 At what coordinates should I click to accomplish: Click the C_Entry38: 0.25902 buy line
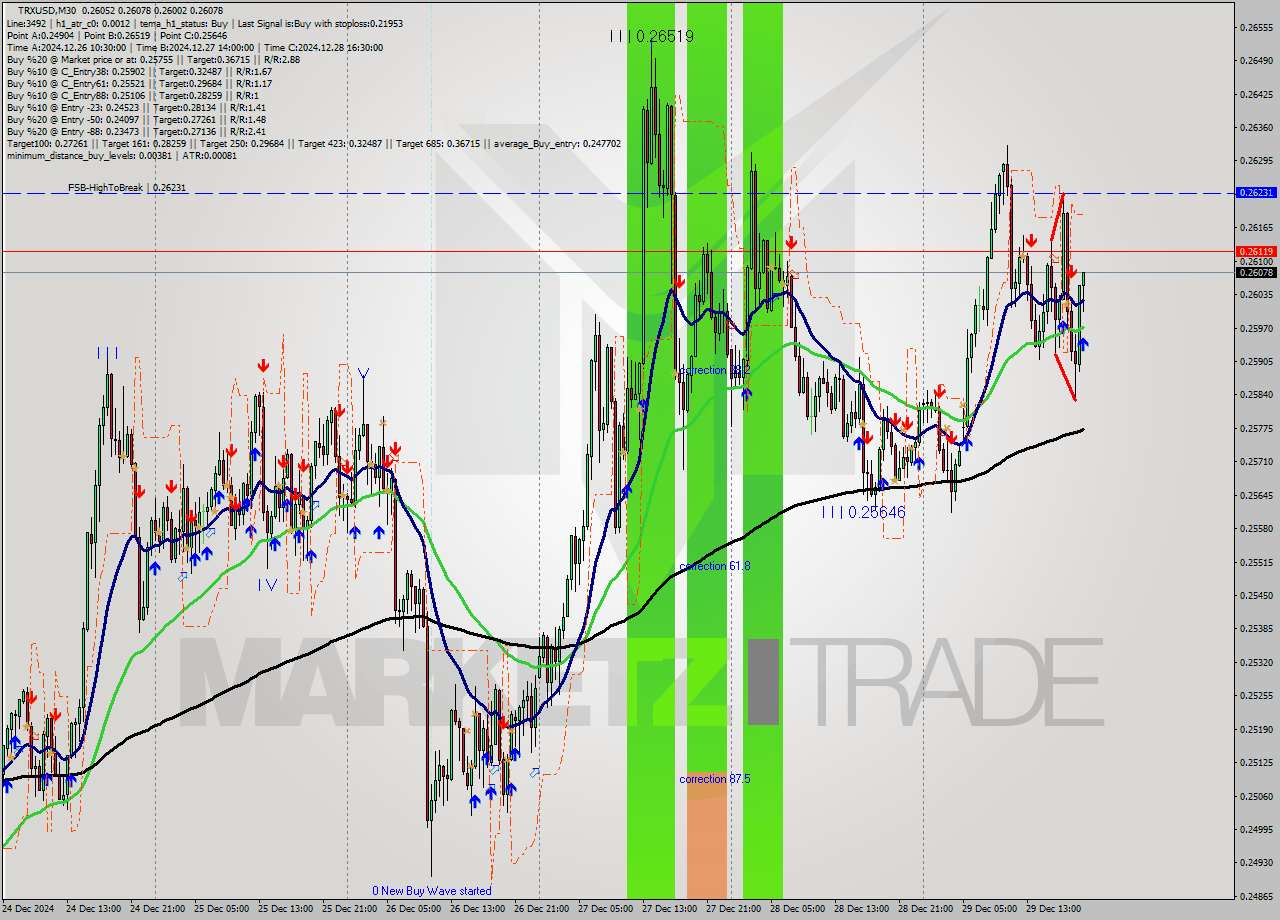click(x=139, y=72)
